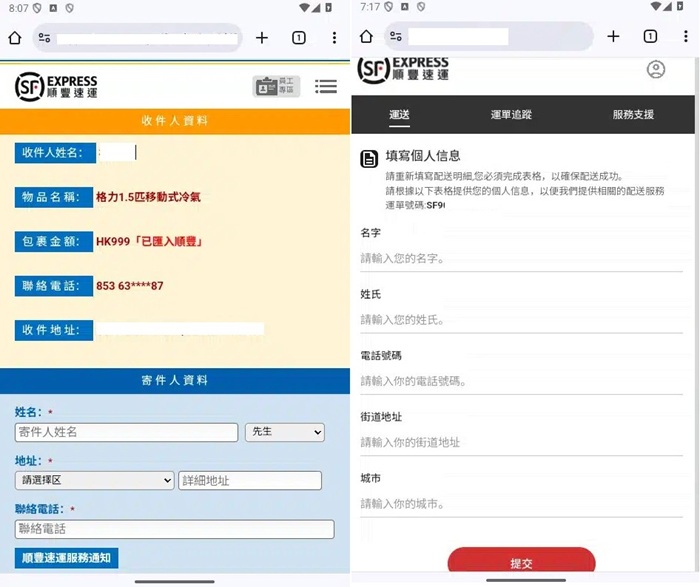Click SF Express logo on left page
700x587 pixels.
coord(56,87)
